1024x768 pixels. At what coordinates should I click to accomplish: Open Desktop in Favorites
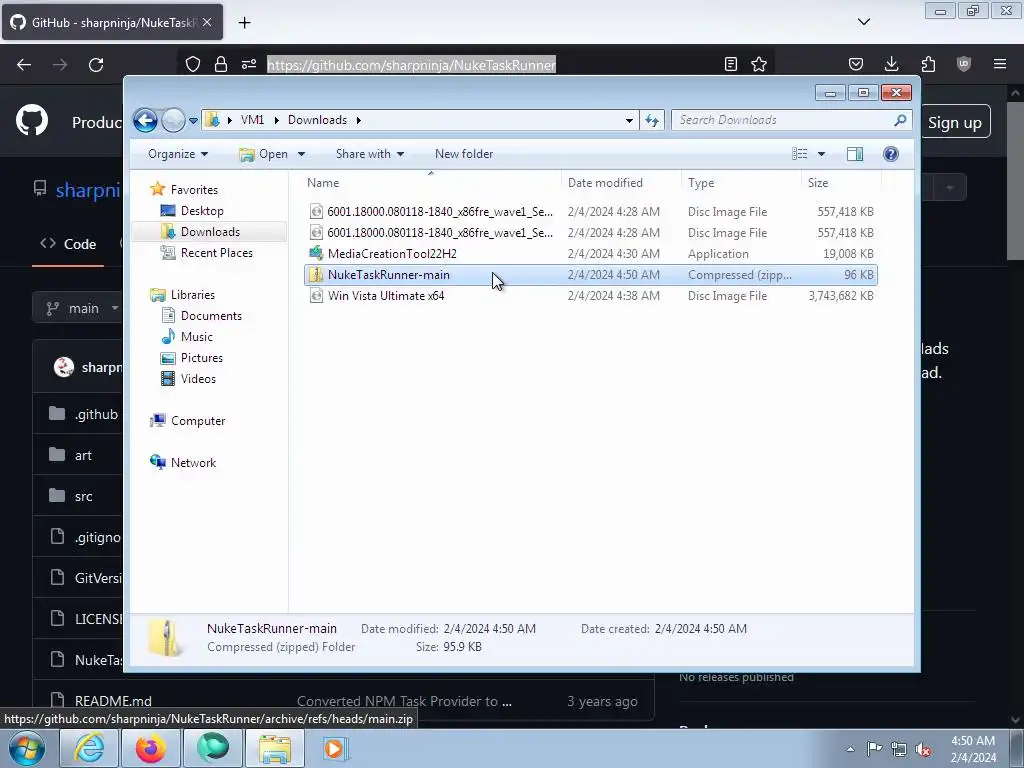click(202, 211)
